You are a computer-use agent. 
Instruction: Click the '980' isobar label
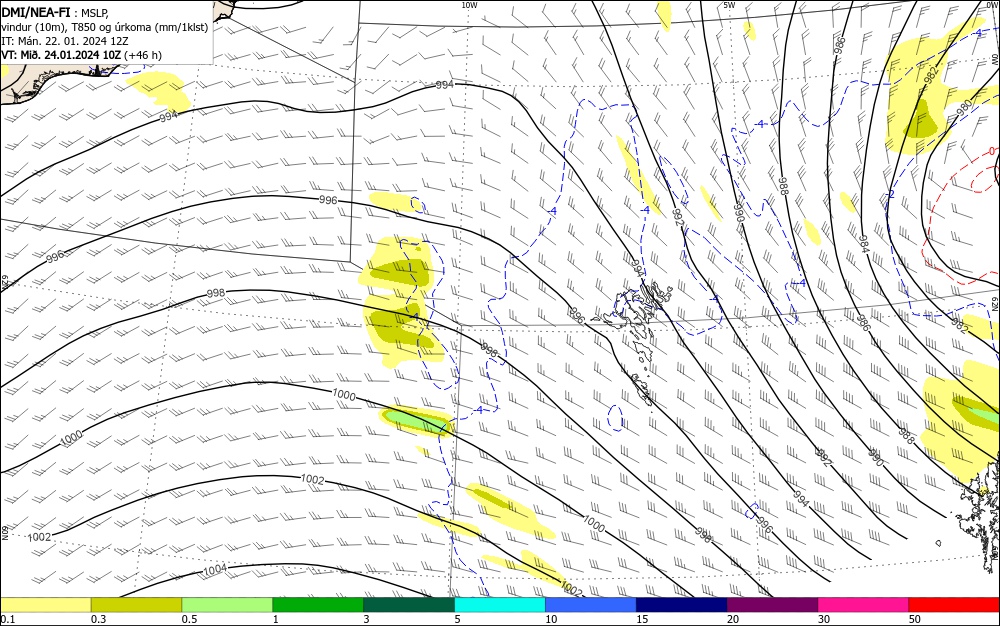pyautogui.click(x=965, y=107)
